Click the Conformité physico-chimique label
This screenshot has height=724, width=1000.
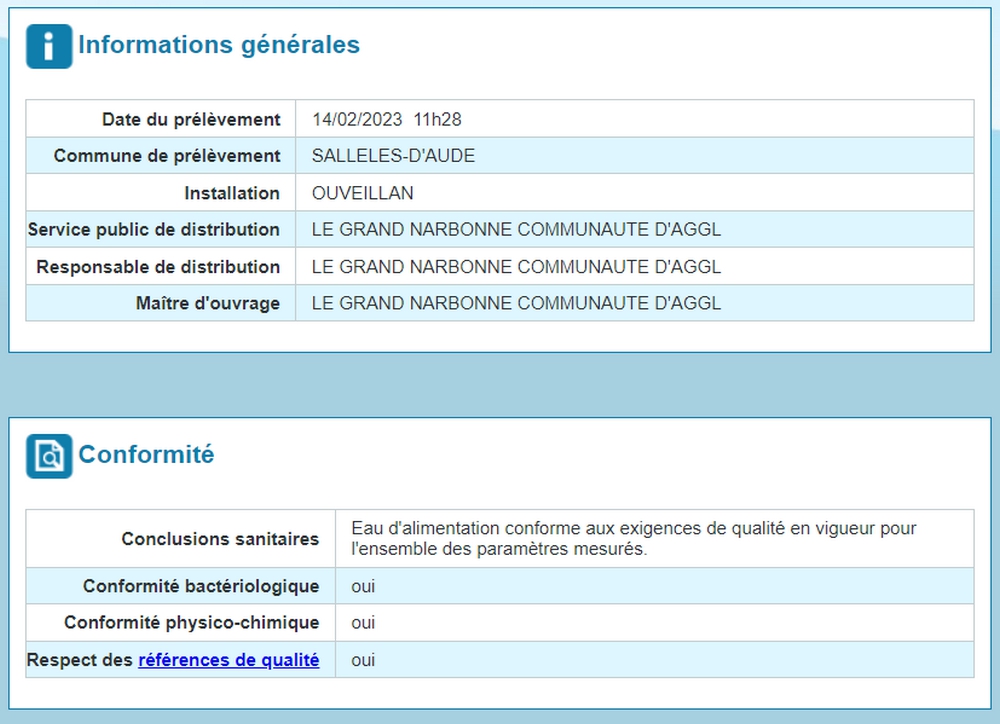[x=191, y=623]
